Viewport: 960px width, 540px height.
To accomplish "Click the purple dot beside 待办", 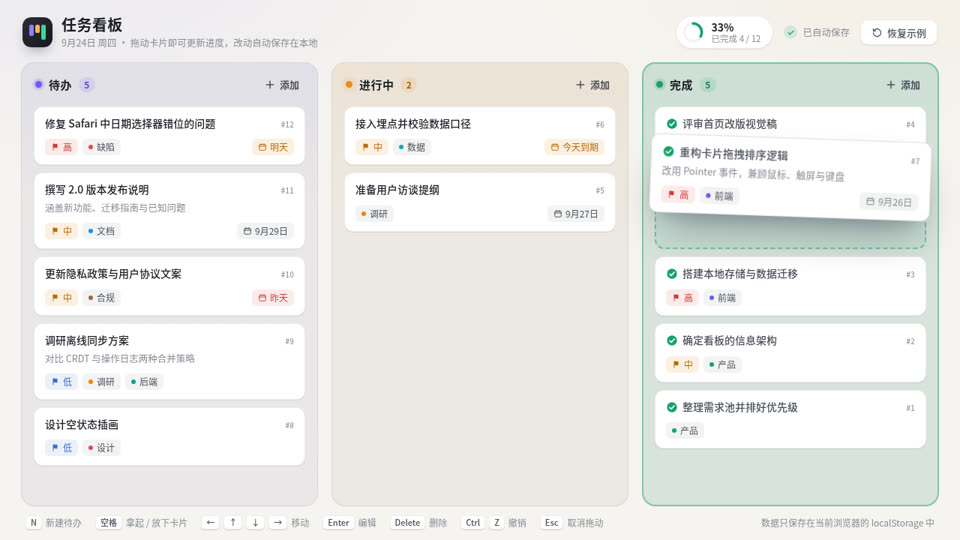I will click(39, 84).
